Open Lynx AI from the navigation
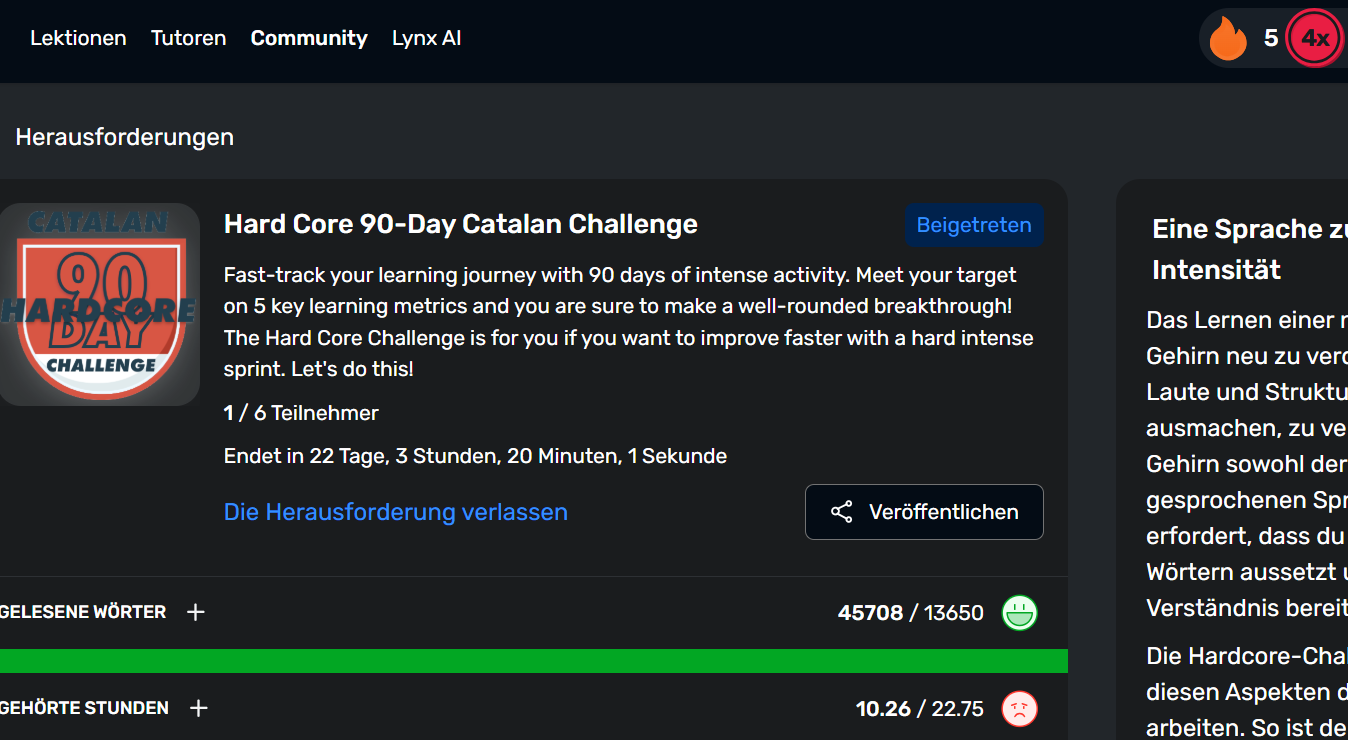Screen dimensions: 1348x740 coord(426,38)
